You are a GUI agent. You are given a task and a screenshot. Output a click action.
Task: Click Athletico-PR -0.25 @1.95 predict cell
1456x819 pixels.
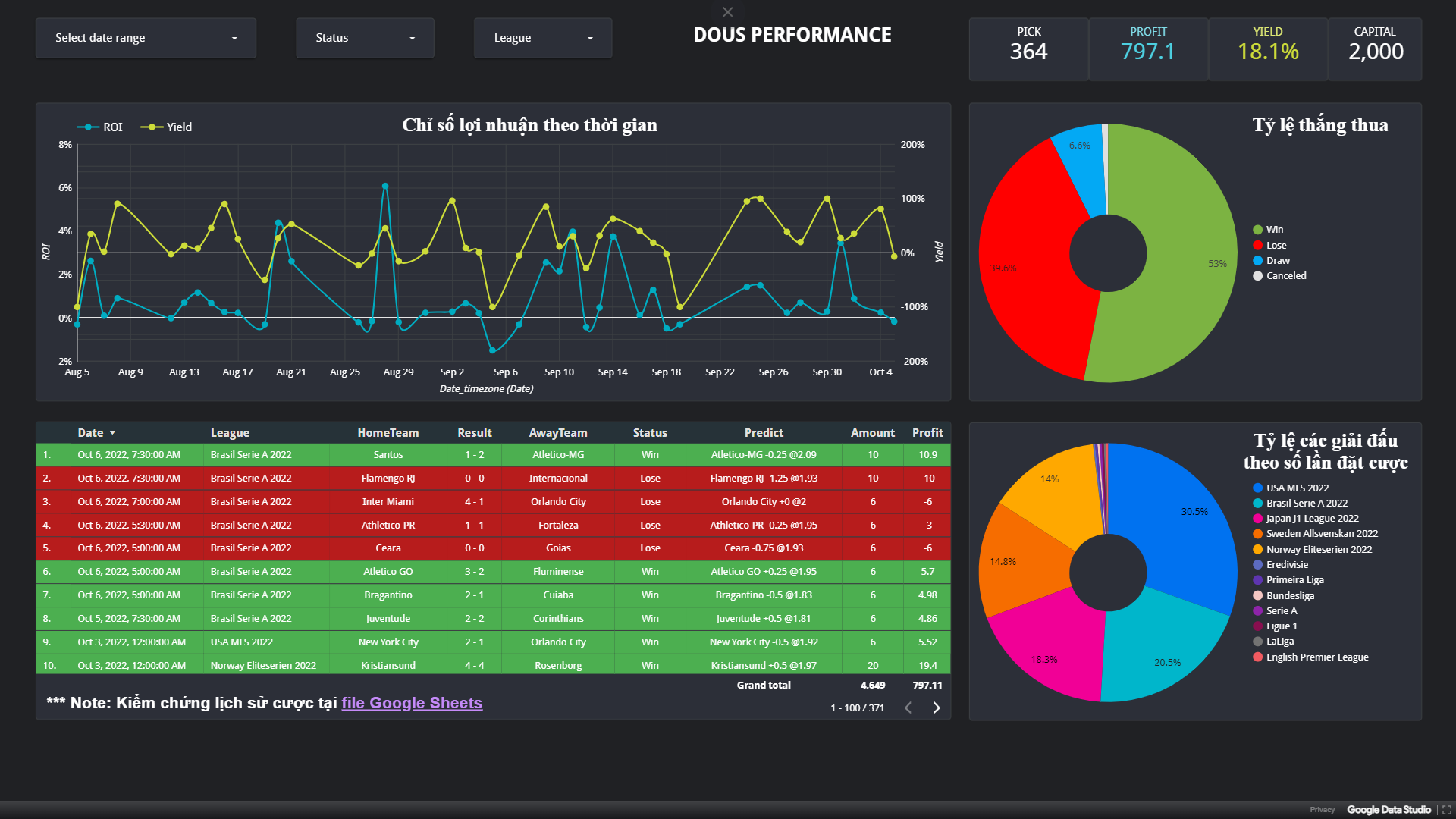764,526
